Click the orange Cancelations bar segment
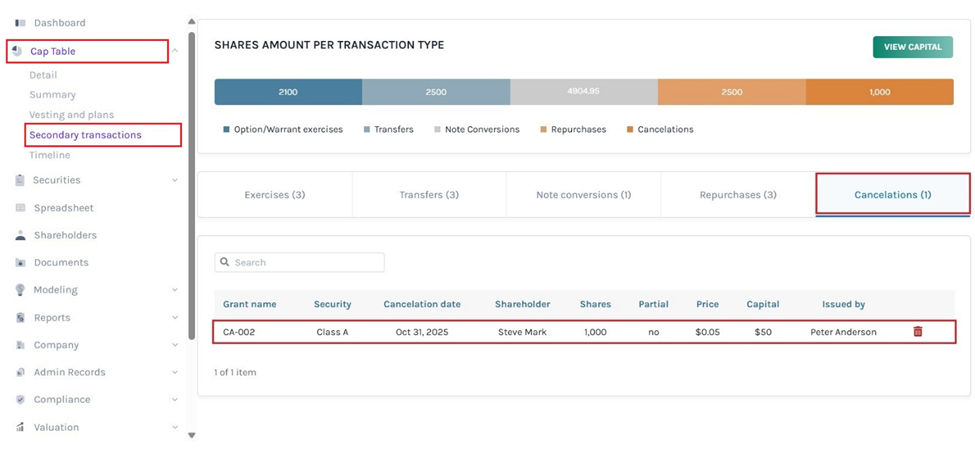Screen dimensions: 975x449 [x=879, y=92]
